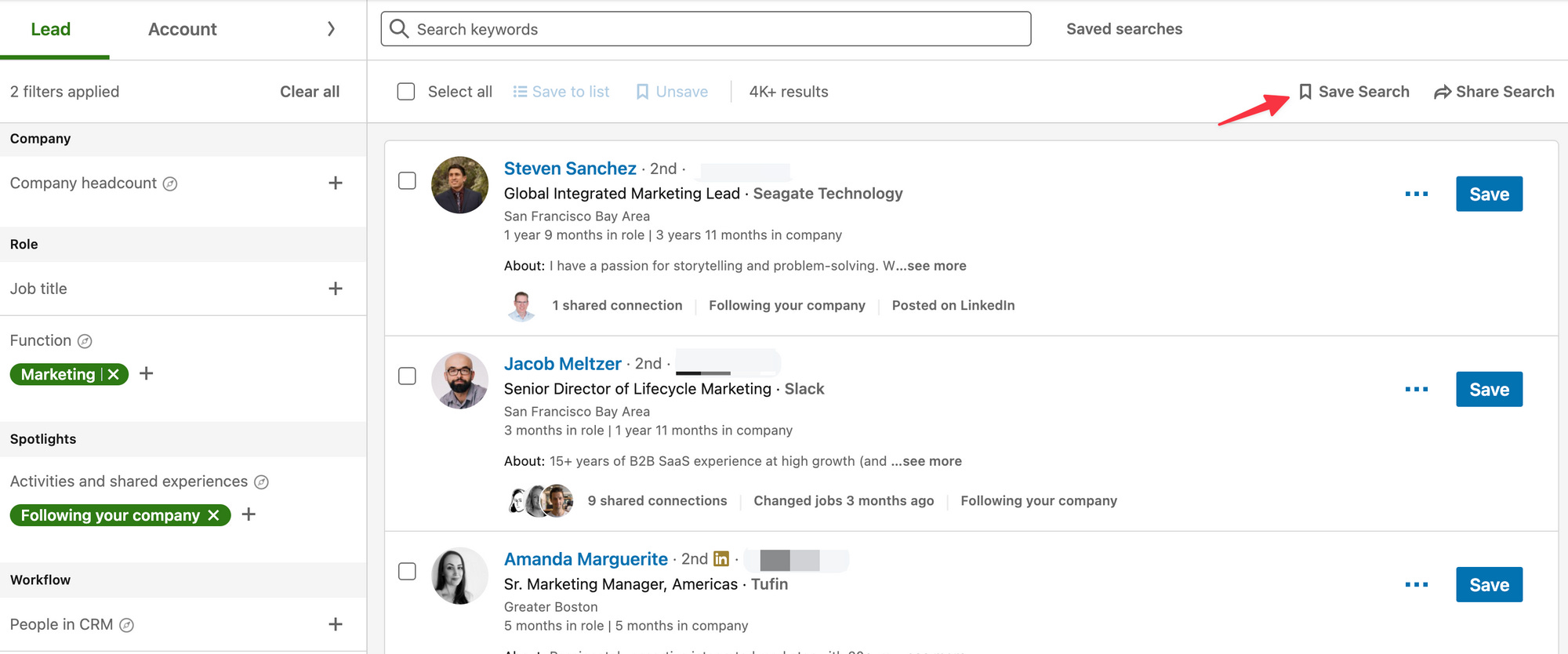
Task: Click in the Search keywords field
Action: click(706, 29)
